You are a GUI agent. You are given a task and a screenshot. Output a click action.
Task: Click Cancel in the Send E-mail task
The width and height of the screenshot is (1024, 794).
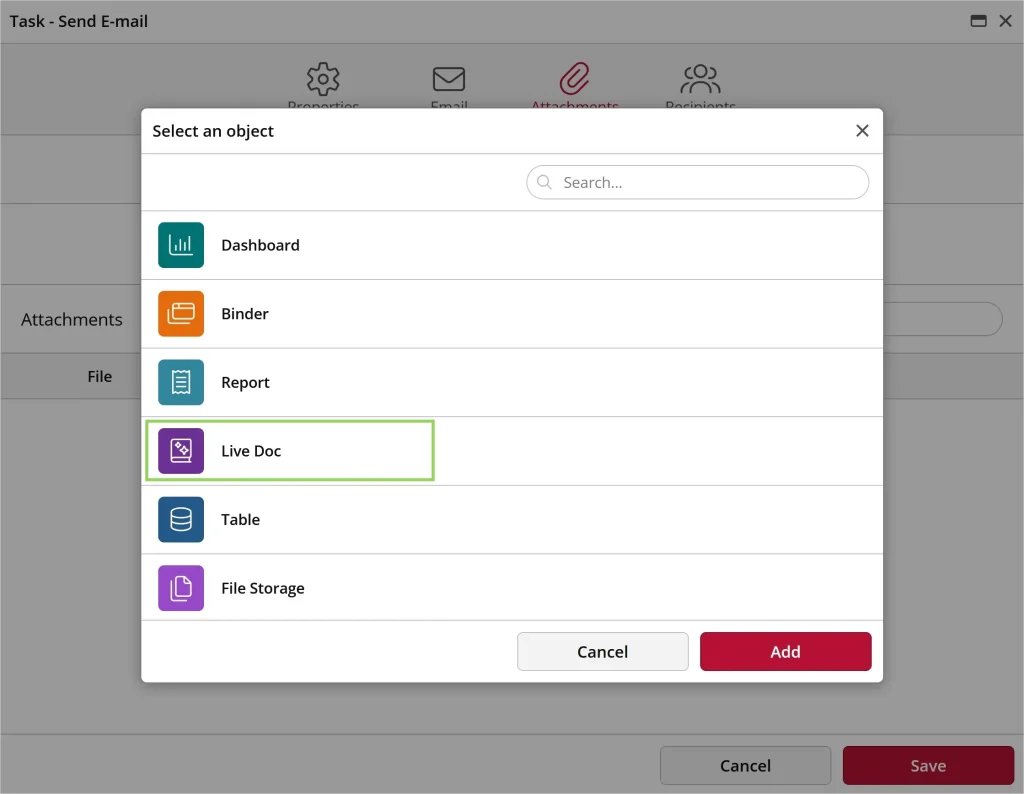pyautogui.click(x=745, y=766)
